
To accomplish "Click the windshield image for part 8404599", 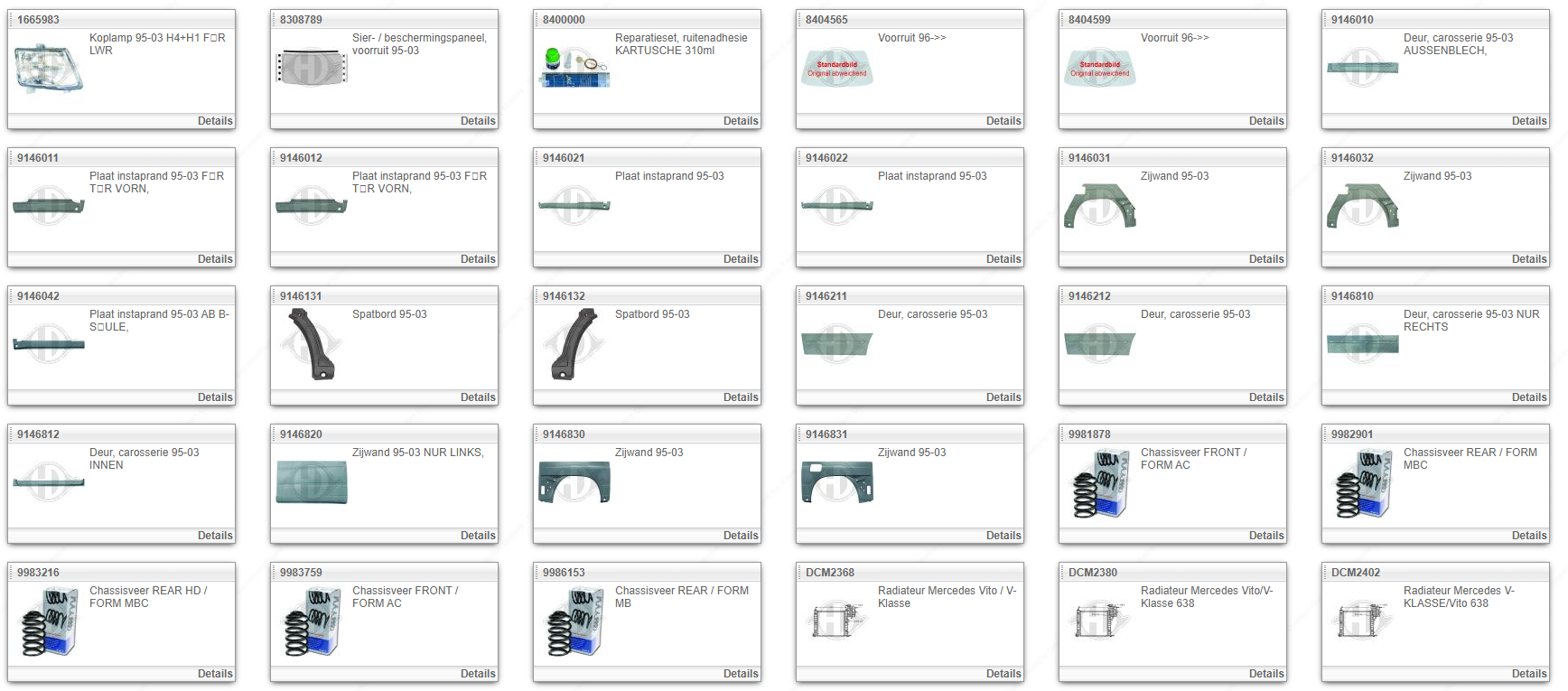I will point(1100,68).
